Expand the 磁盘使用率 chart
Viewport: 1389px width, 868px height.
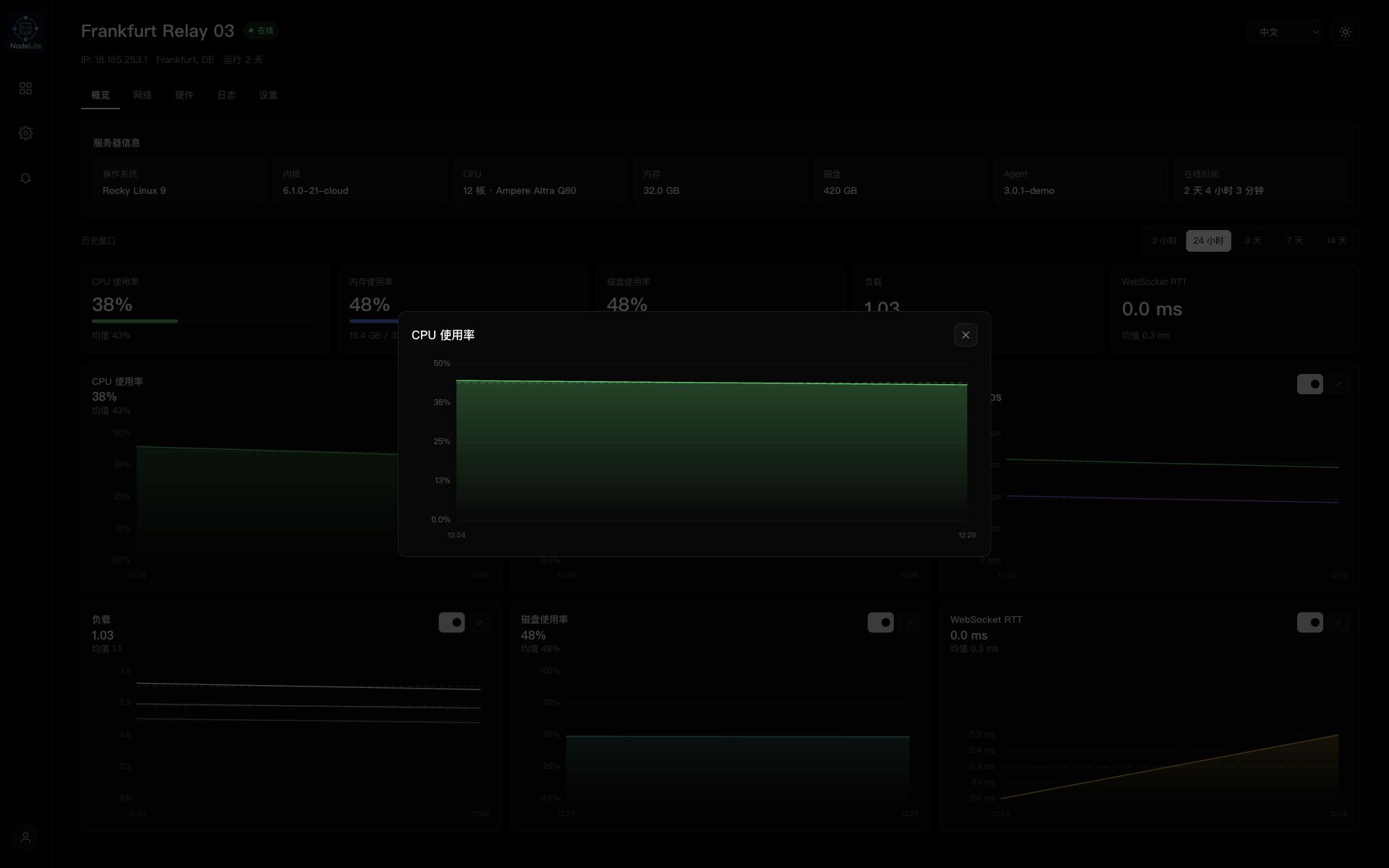909,622
